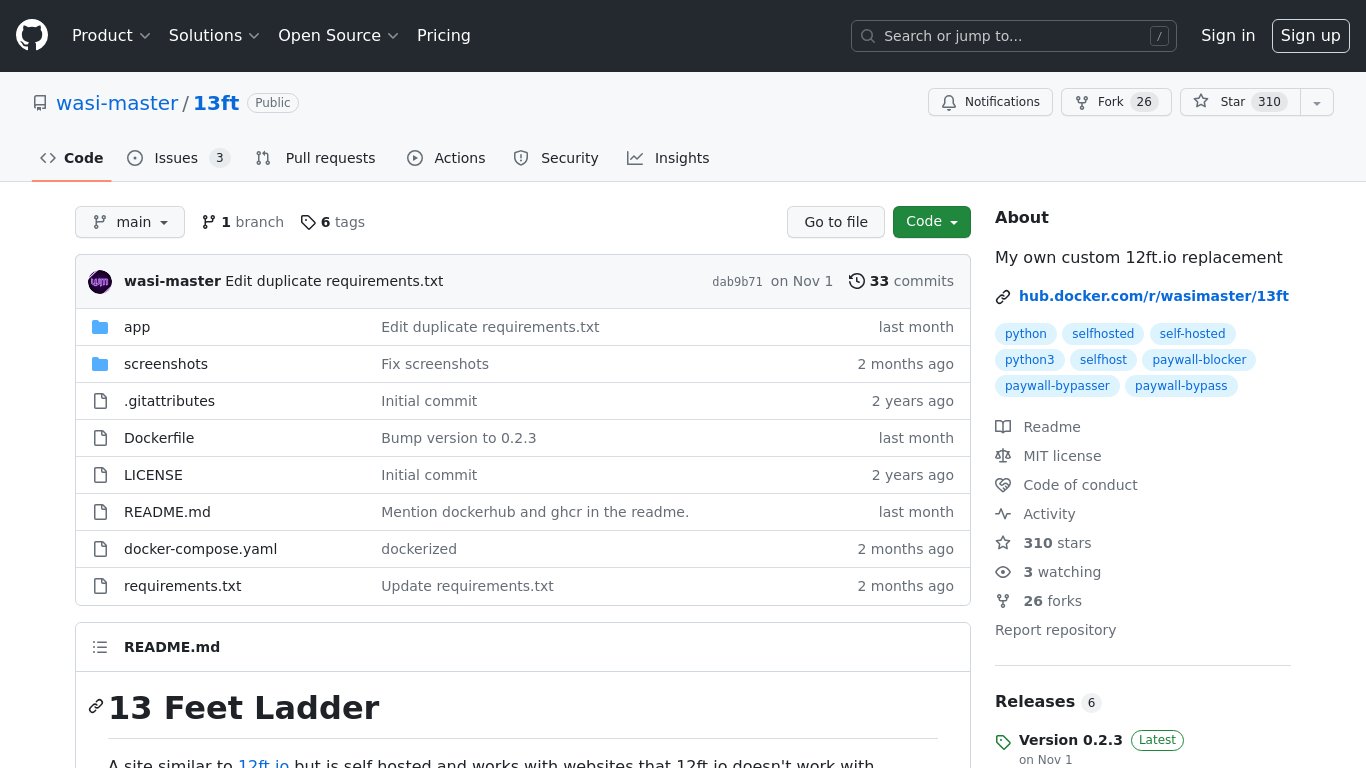
Task: Open the wasi-master owner link
Action: point(117,103)
